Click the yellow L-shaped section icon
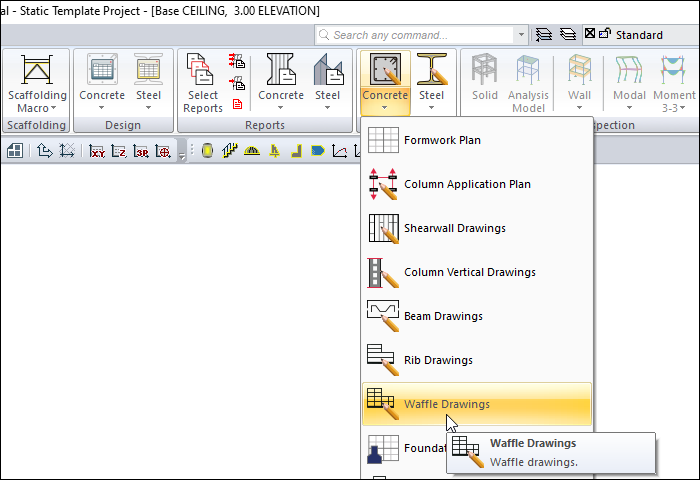The image size is (700, 480). [296, 151]
